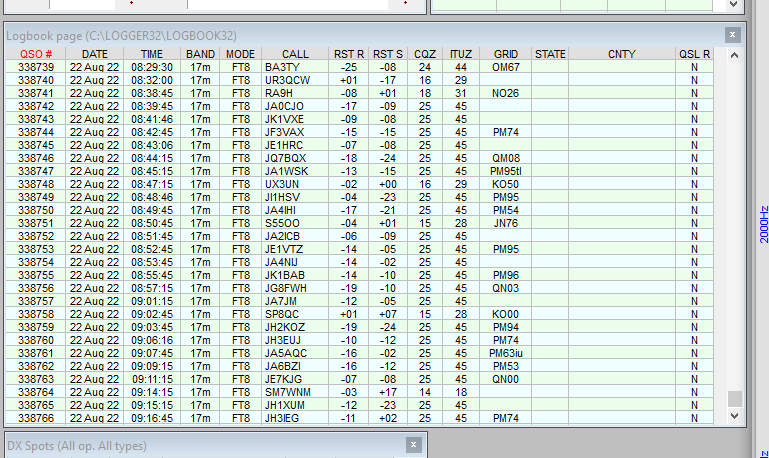This screenshot has height=458, width=769.
Task: Click callsign JE1HRC cell
Action: (x=295, y=145)
